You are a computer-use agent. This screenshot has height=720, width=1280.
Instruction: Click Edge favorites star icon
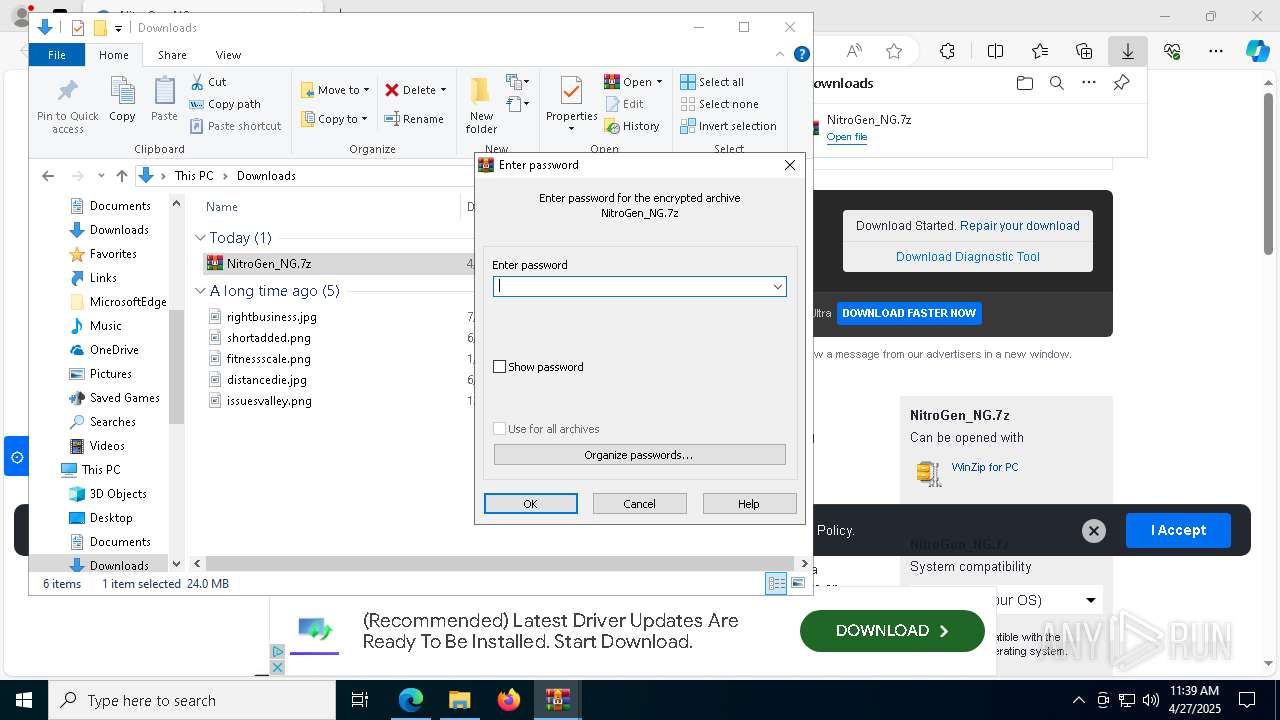894,51
